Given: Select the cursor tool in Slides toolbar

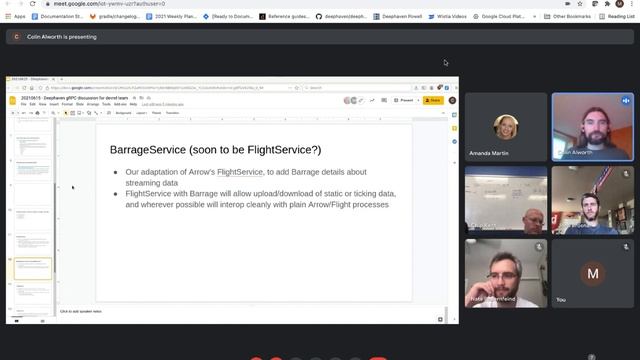Looking at the screenshot, I should click(x=66, y=113).
